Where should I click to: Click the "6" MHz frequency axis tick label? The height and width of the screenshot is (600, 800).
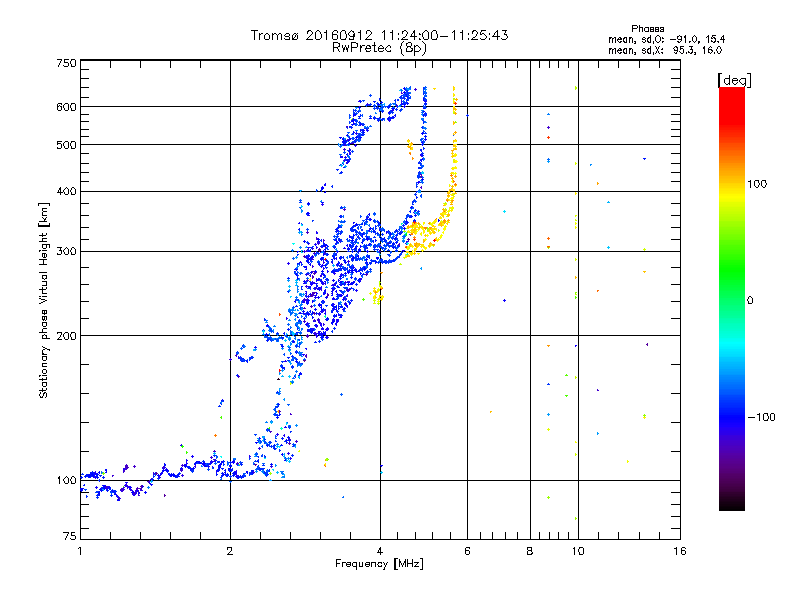point(467,551)
